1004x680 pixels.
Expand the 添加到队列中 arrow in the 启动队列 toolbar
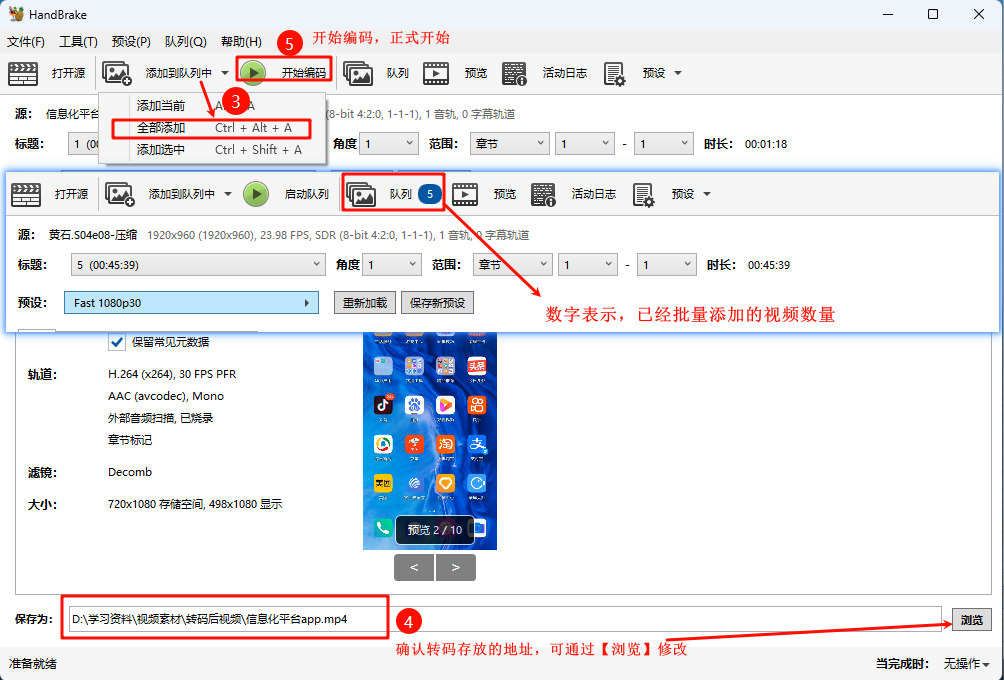[x=228, y=194]
